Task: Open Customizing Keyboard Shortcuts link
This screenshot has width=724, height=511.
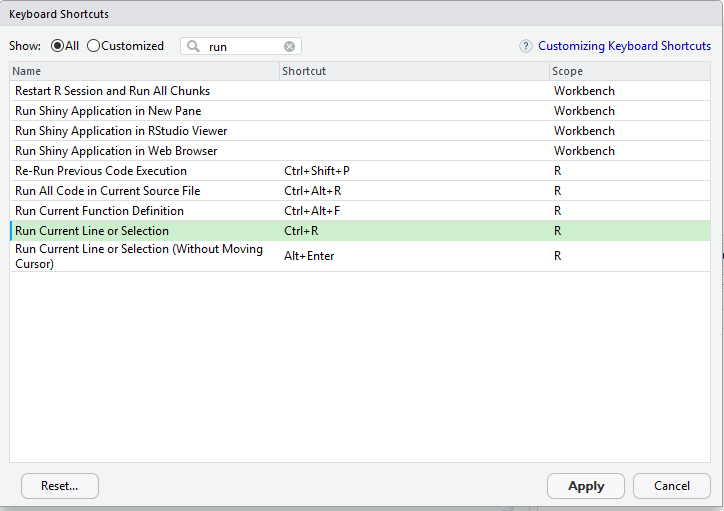Action: tap(624, 46)
